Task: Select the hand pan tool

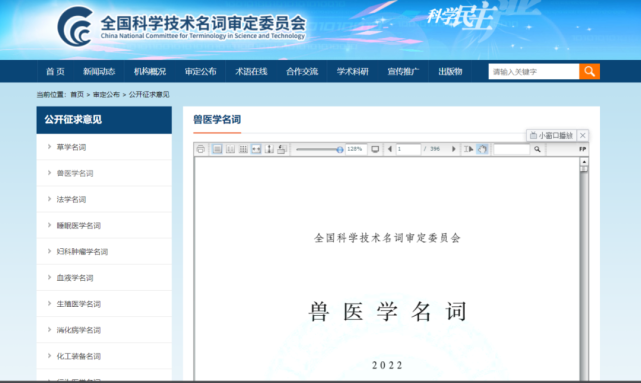Action: coord(482,149)
